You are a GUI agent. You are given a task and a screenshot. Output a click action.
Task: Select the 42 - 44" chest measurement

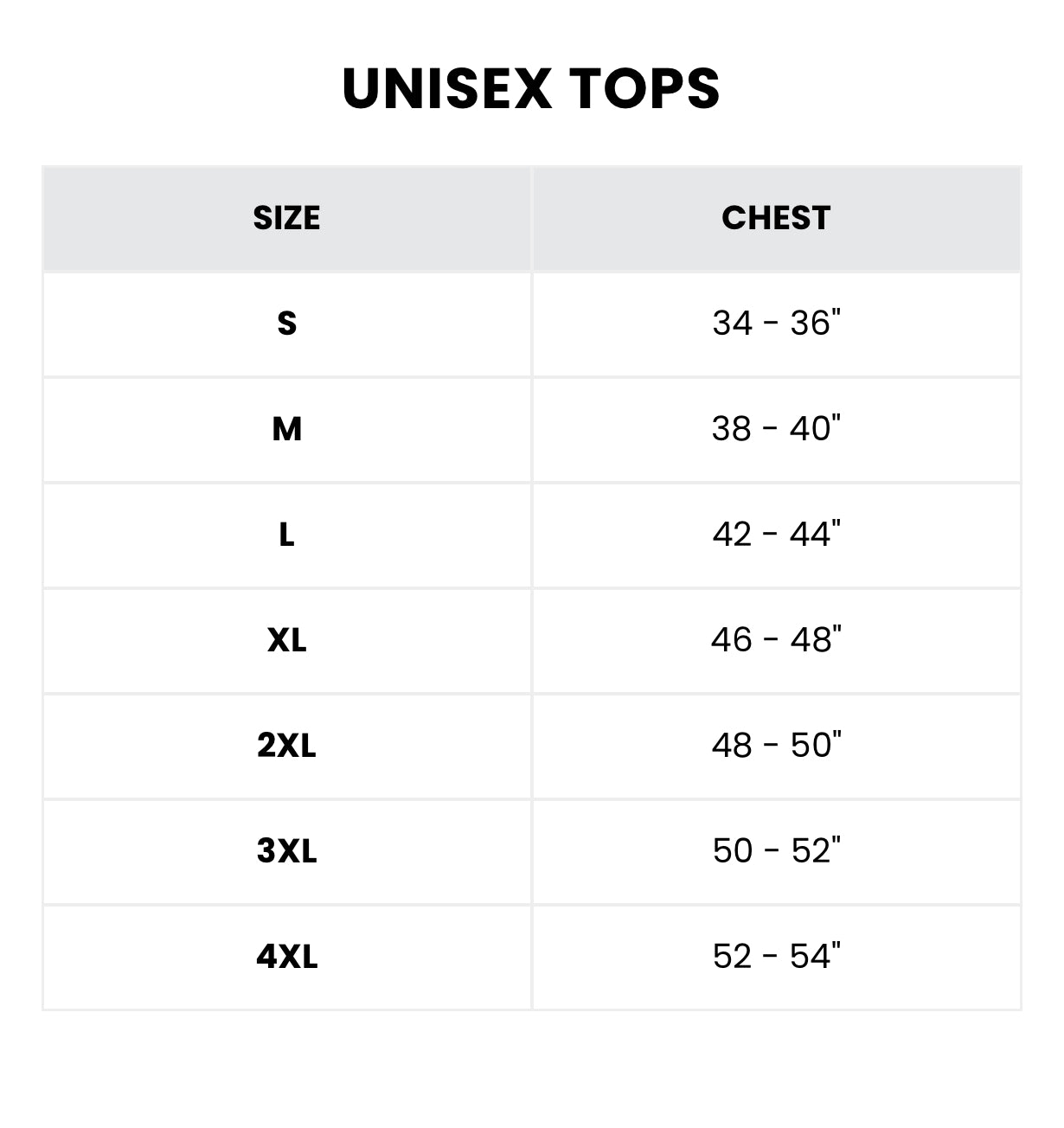(x=776, y=535)
